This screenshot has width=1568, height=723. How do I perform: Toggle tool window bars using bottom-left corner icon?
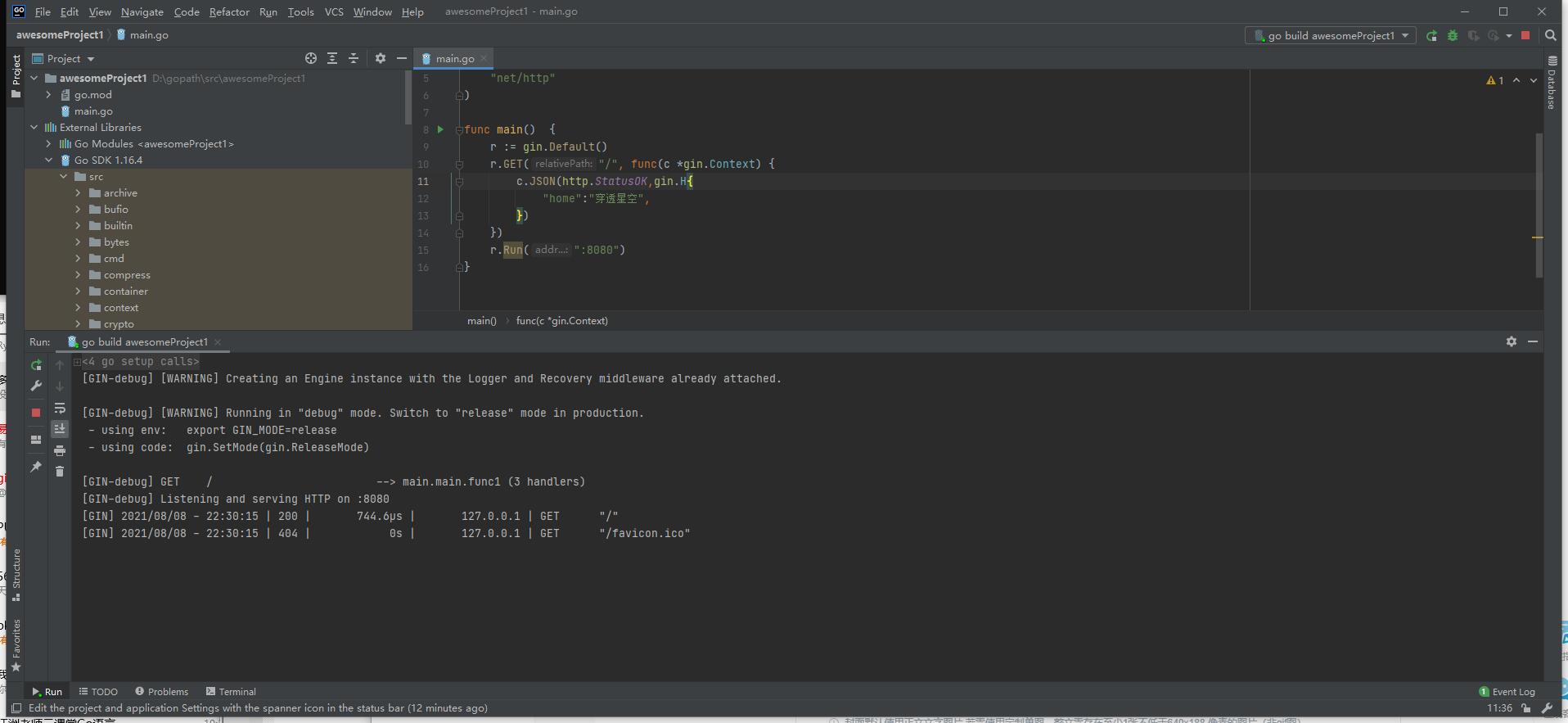pyautogui.click(x=16, y=708)
